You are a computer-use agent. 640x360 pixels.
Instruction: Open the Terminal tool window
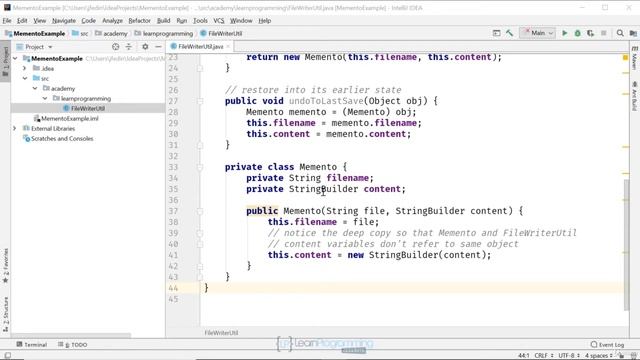point(31,344)
